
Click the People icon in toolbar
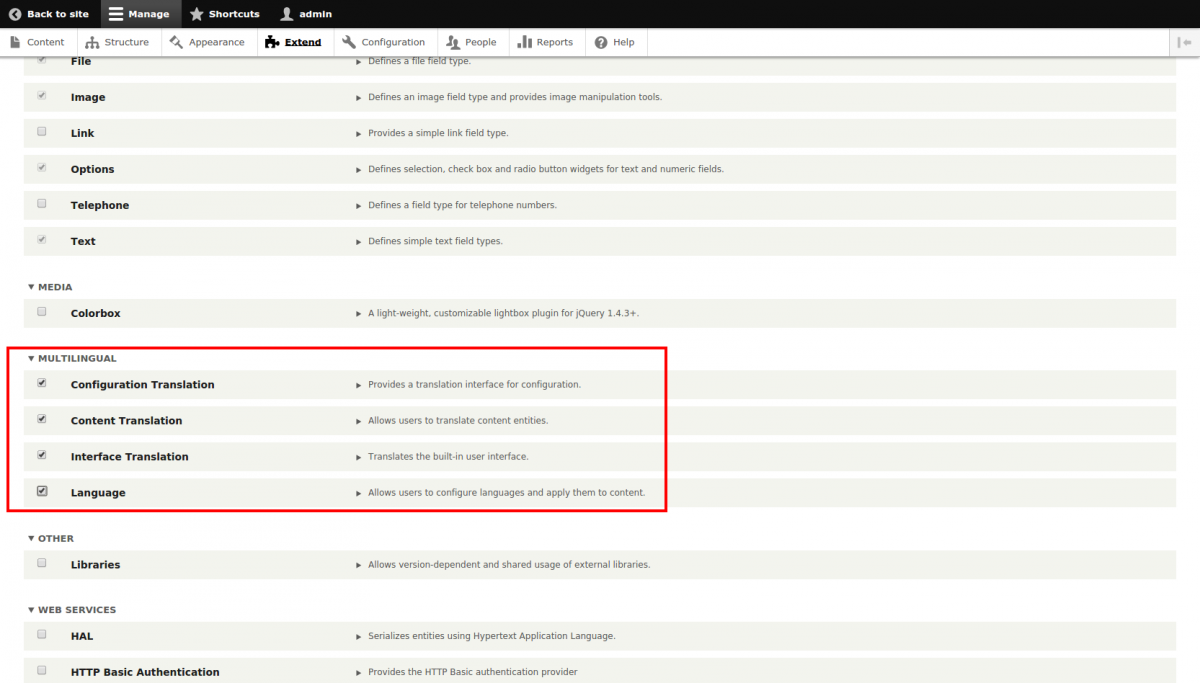click(x=453, y=42)
